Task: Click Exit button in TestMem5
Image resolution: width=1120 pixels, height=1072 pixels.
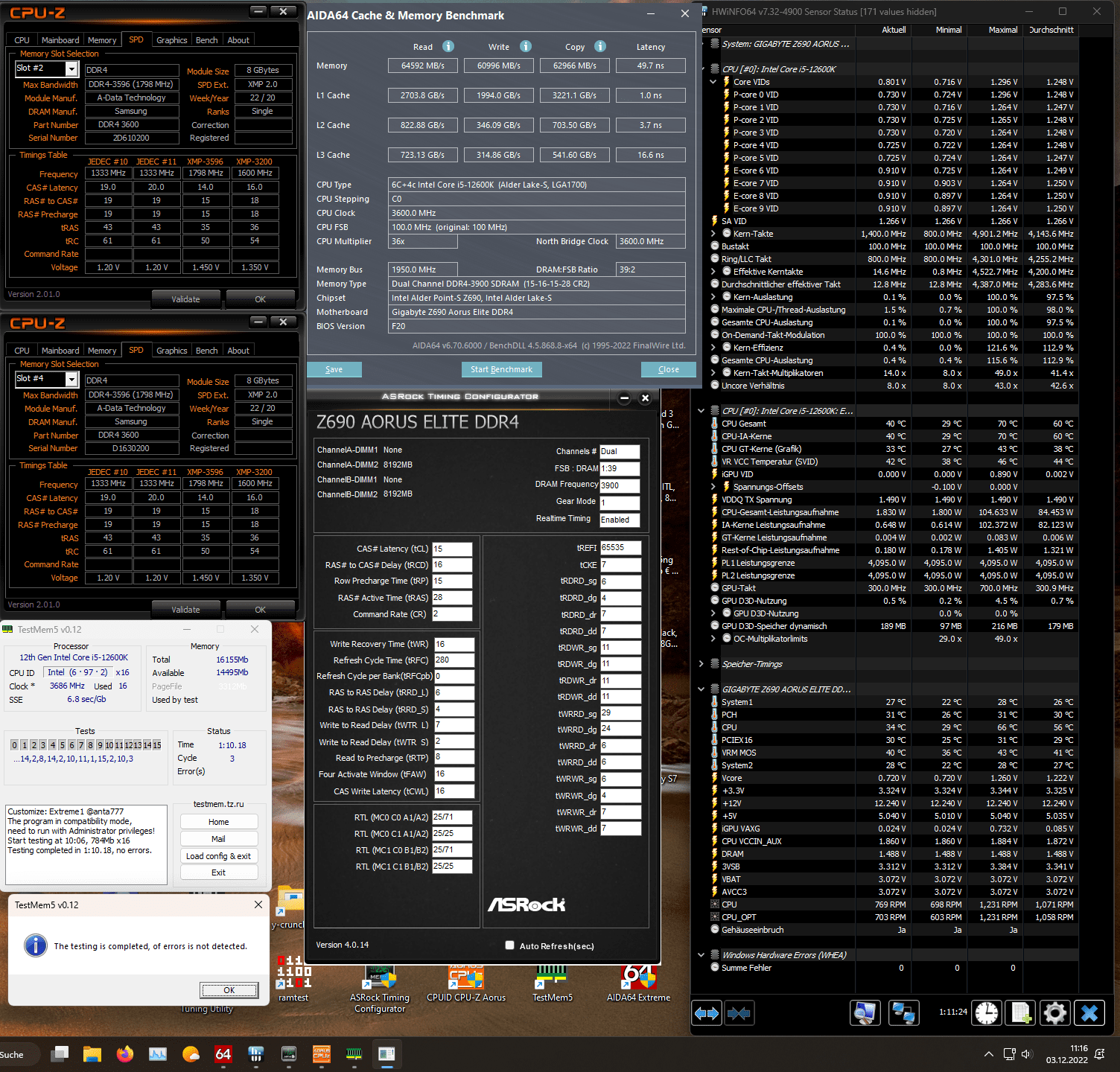Action: pyautogui.click(x=219, y=872)
